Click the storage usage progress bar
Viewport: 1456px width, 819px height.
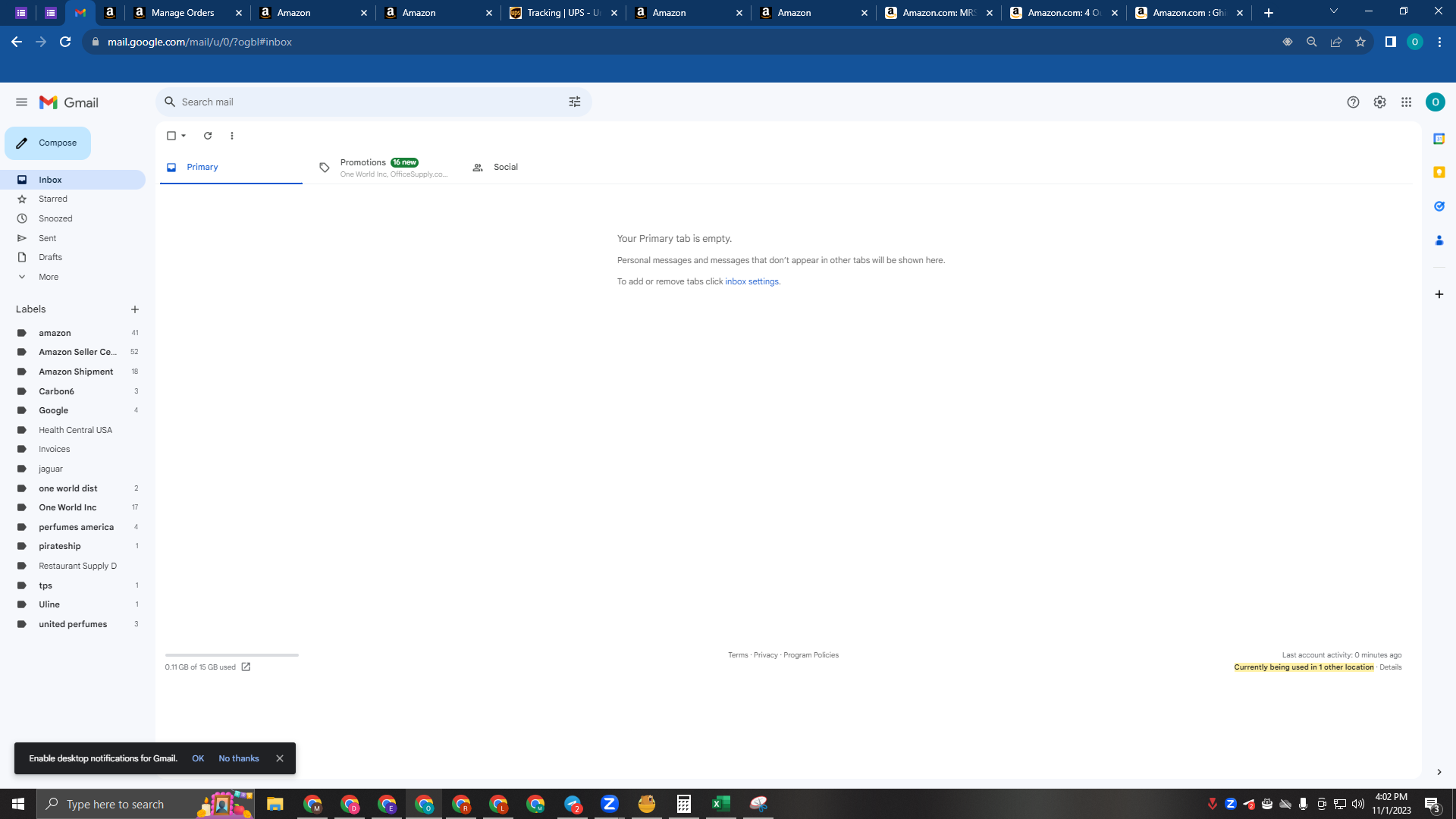click(232, 654)
